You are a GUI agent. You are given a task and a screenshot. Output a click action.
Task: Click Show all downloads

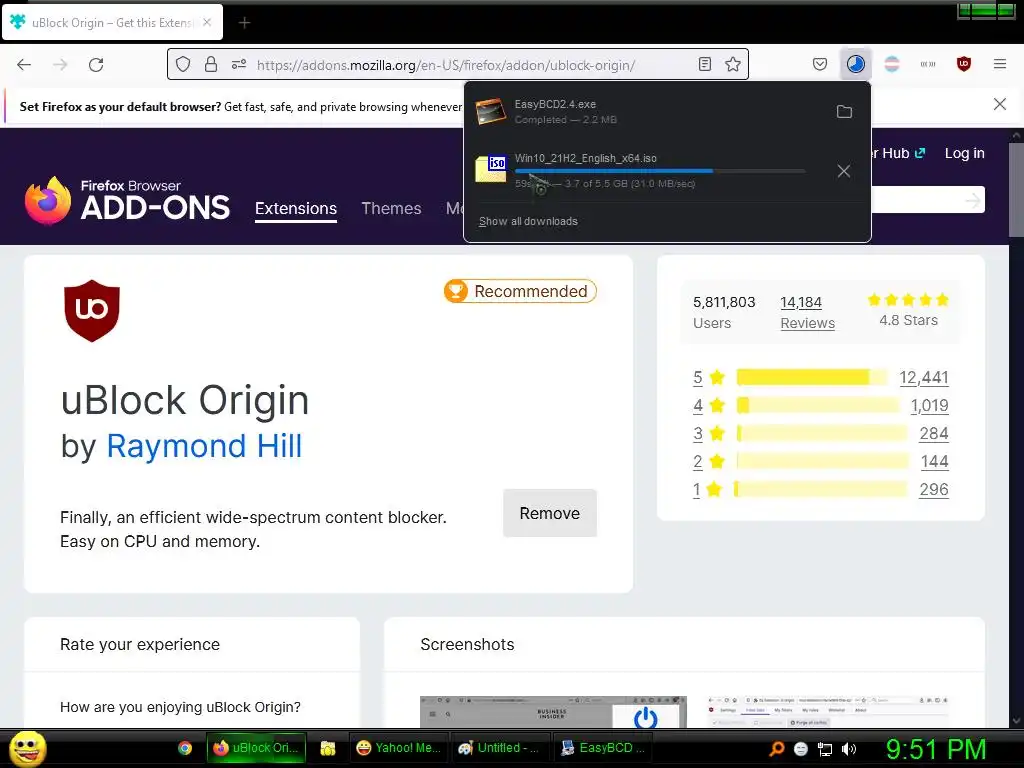tap(528, 221)
